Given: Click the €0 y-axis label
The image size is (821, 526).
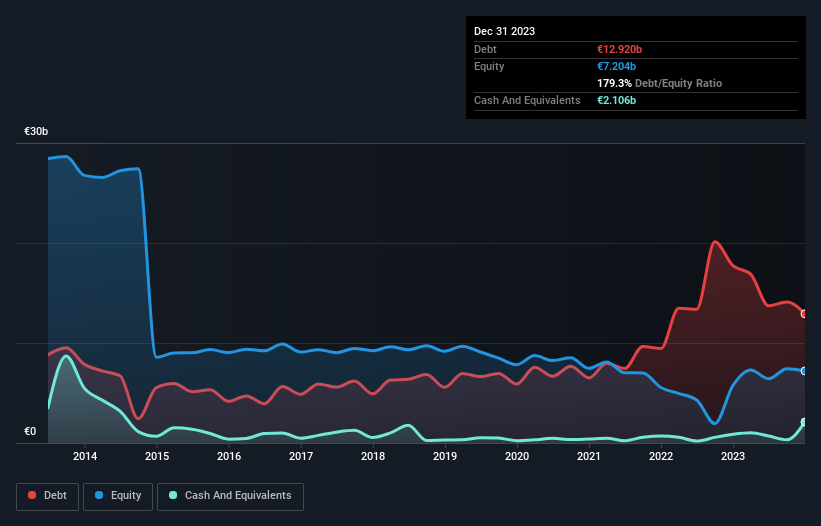Looking at the screenshot, I should 30,431.
